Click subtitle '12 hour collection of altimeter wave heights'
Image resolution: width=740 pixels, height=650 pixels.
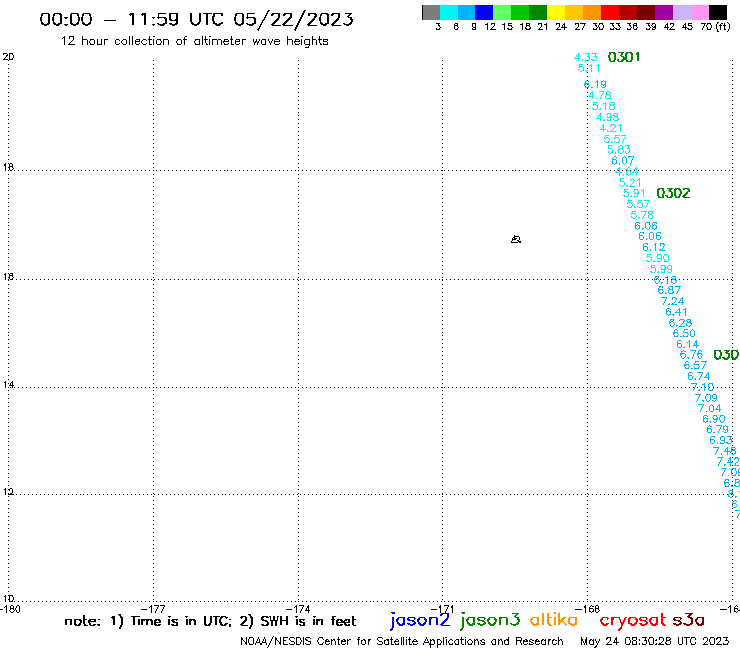[x=194, y=41]
